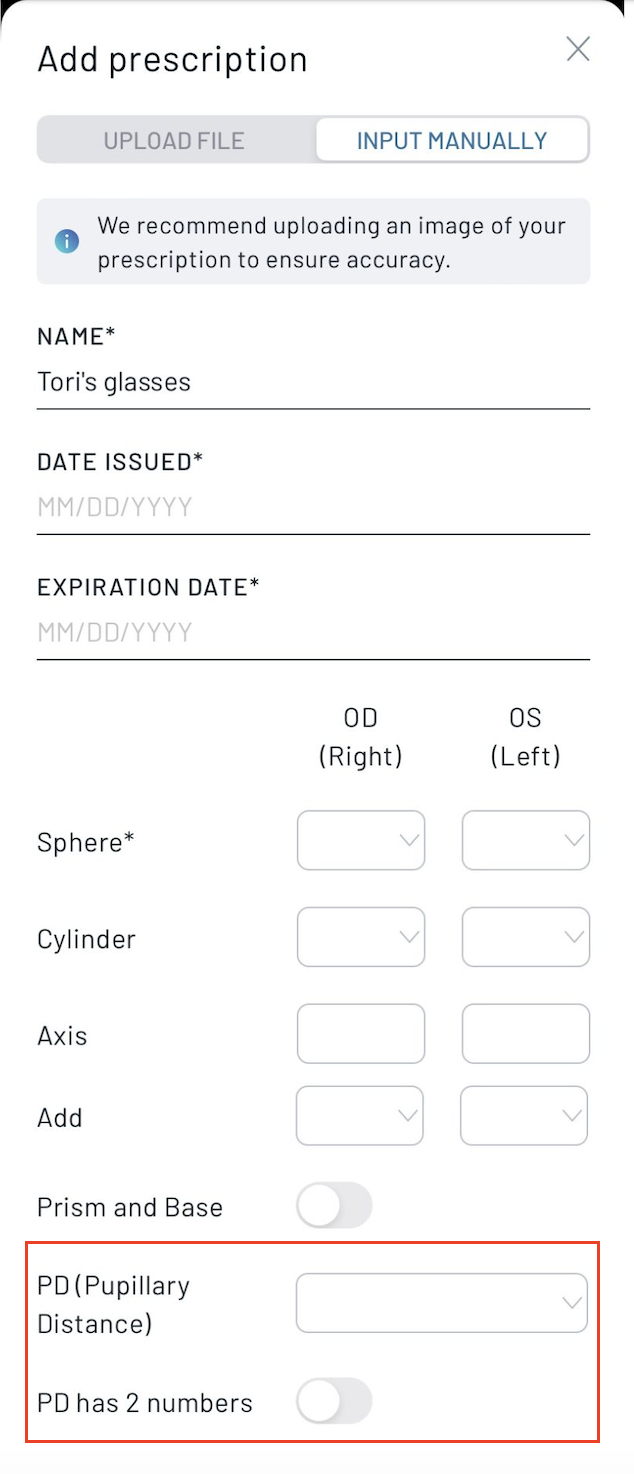Focus the Date Issued field
This screenshot has width=634, height=1474.
click(313, 507)
